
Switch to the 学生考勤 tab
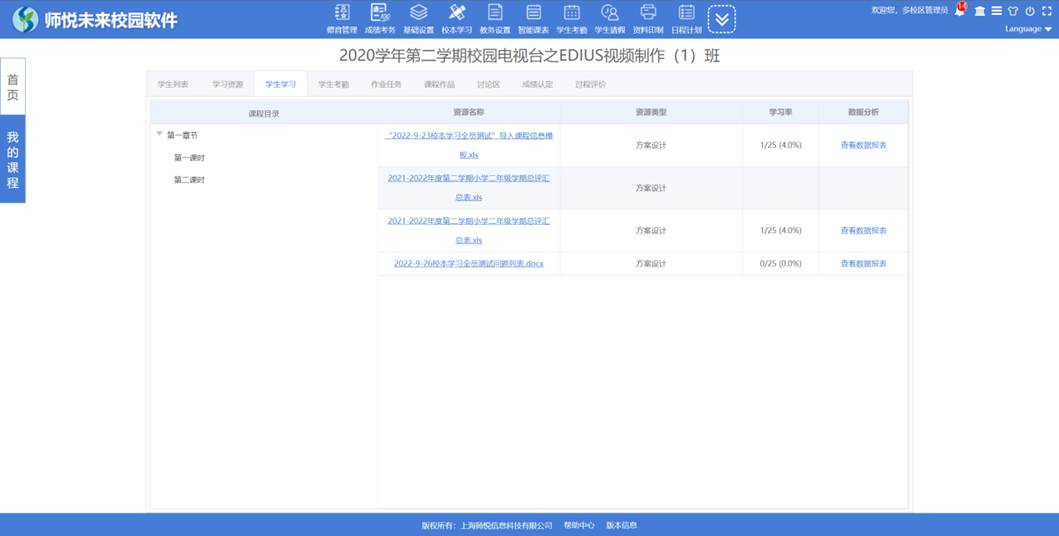[x=333, y=85]
